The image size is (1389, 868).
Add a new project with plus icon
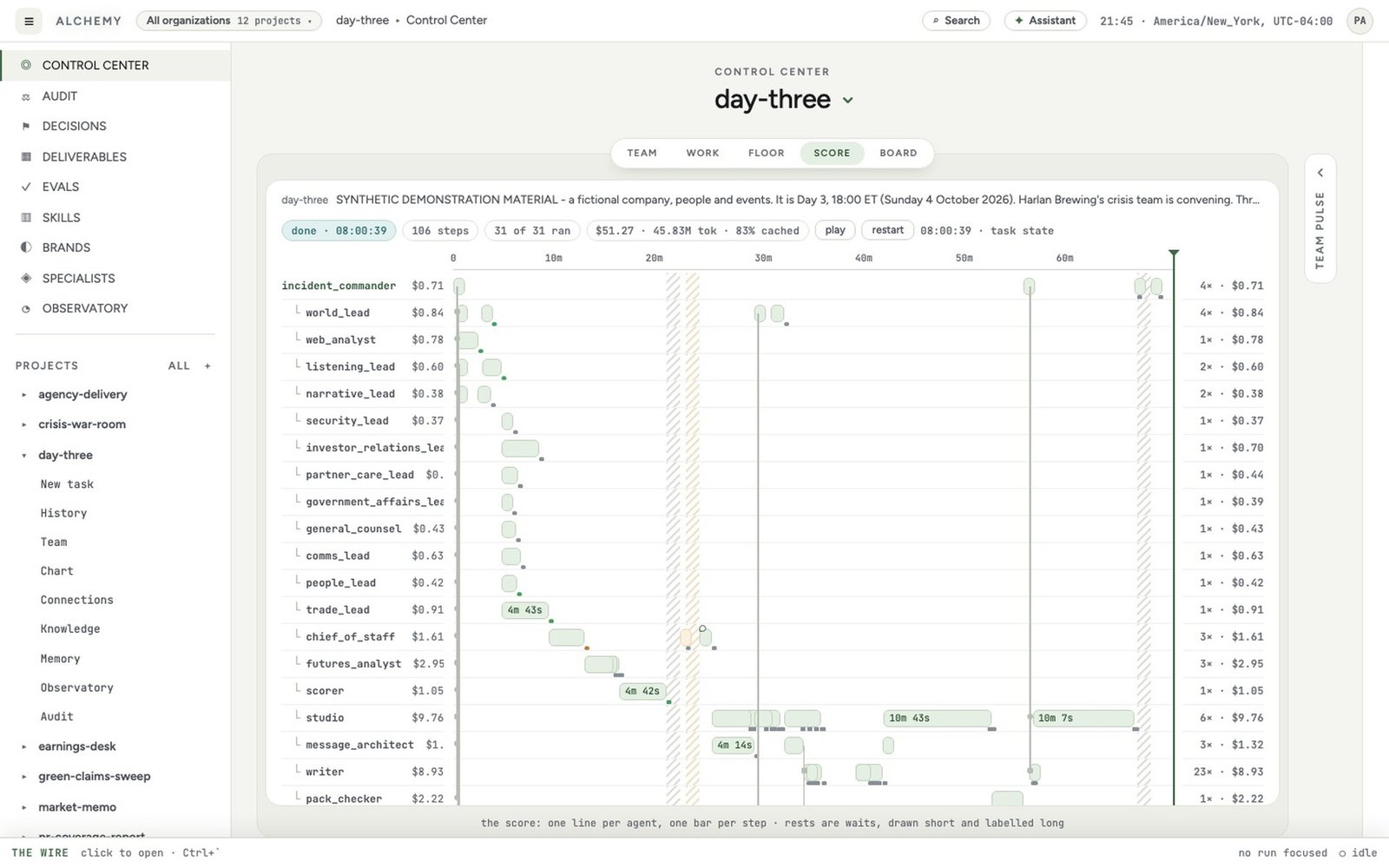[x=207, y=366]
